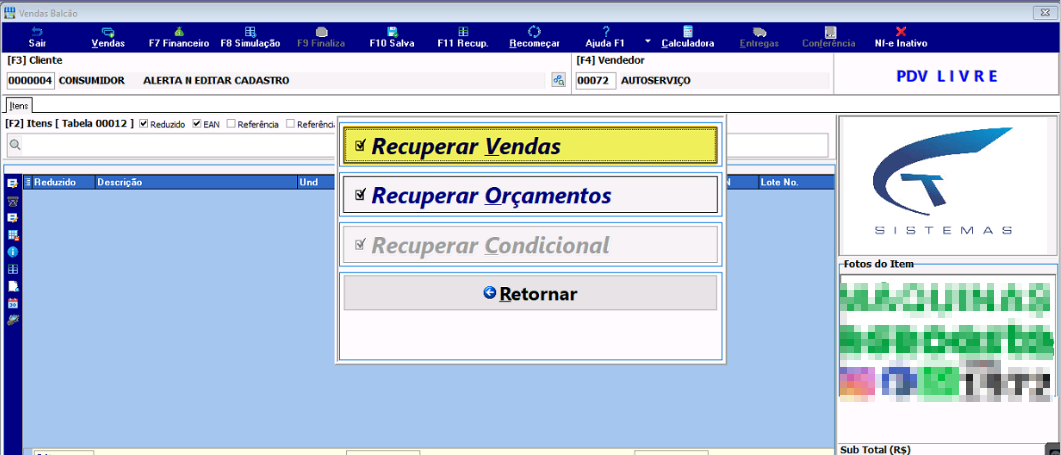Viewport: 1061px width, 455px height.
Task: Enable the Referência checkbox next to EAN
Action: coord(231,124)
